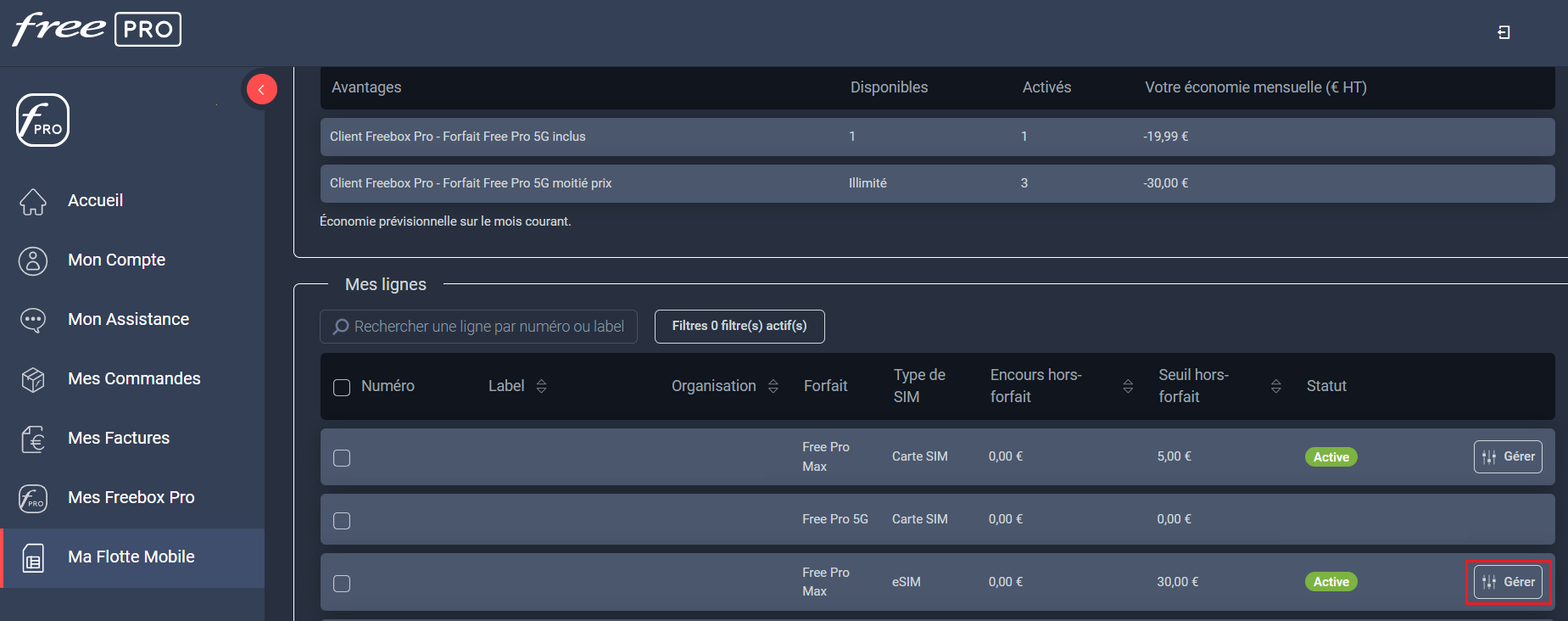
Task: Click 'Votre économie mensuelle (€ HT)' header
Action: (1256, 87)
